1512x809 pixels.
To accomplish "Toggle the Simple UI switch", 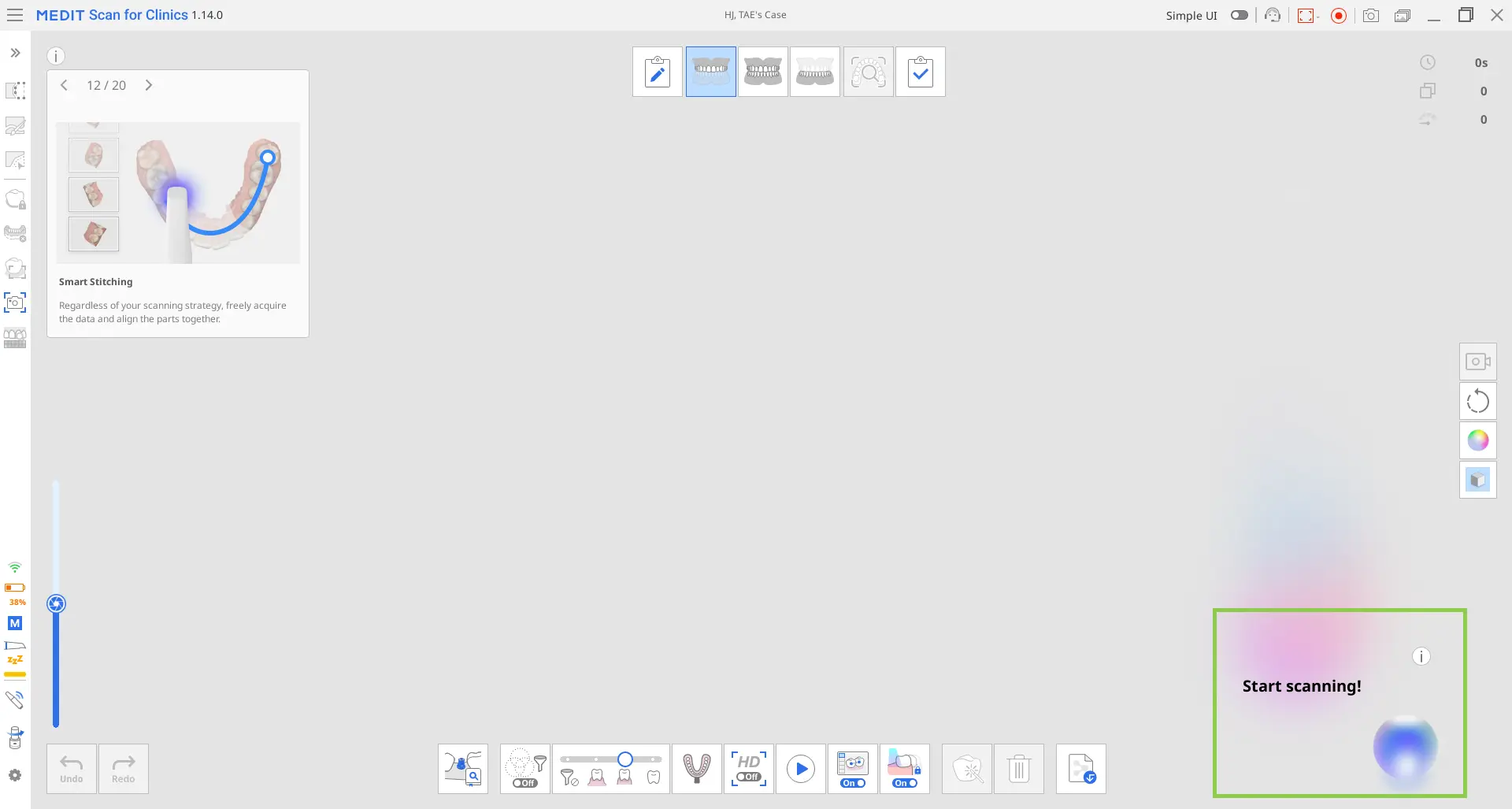I will click(x=1240, y=15).
